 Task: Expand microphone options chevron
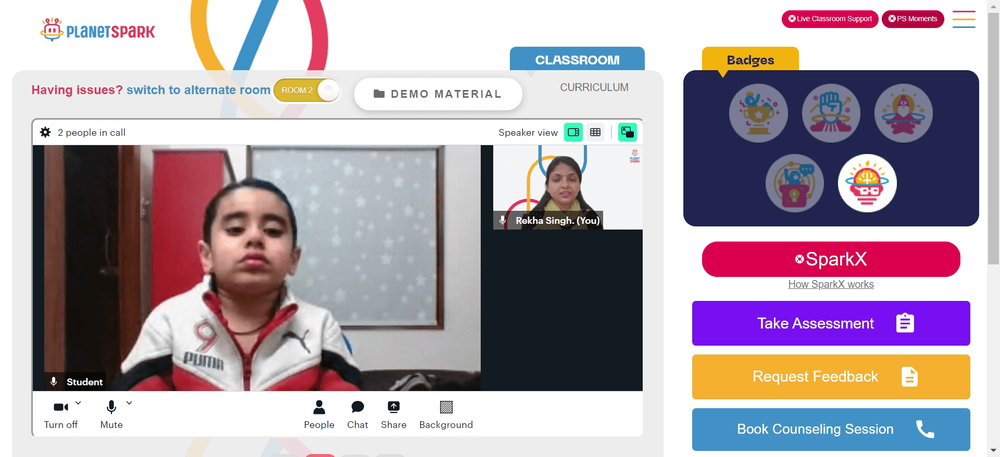[129, 402]
